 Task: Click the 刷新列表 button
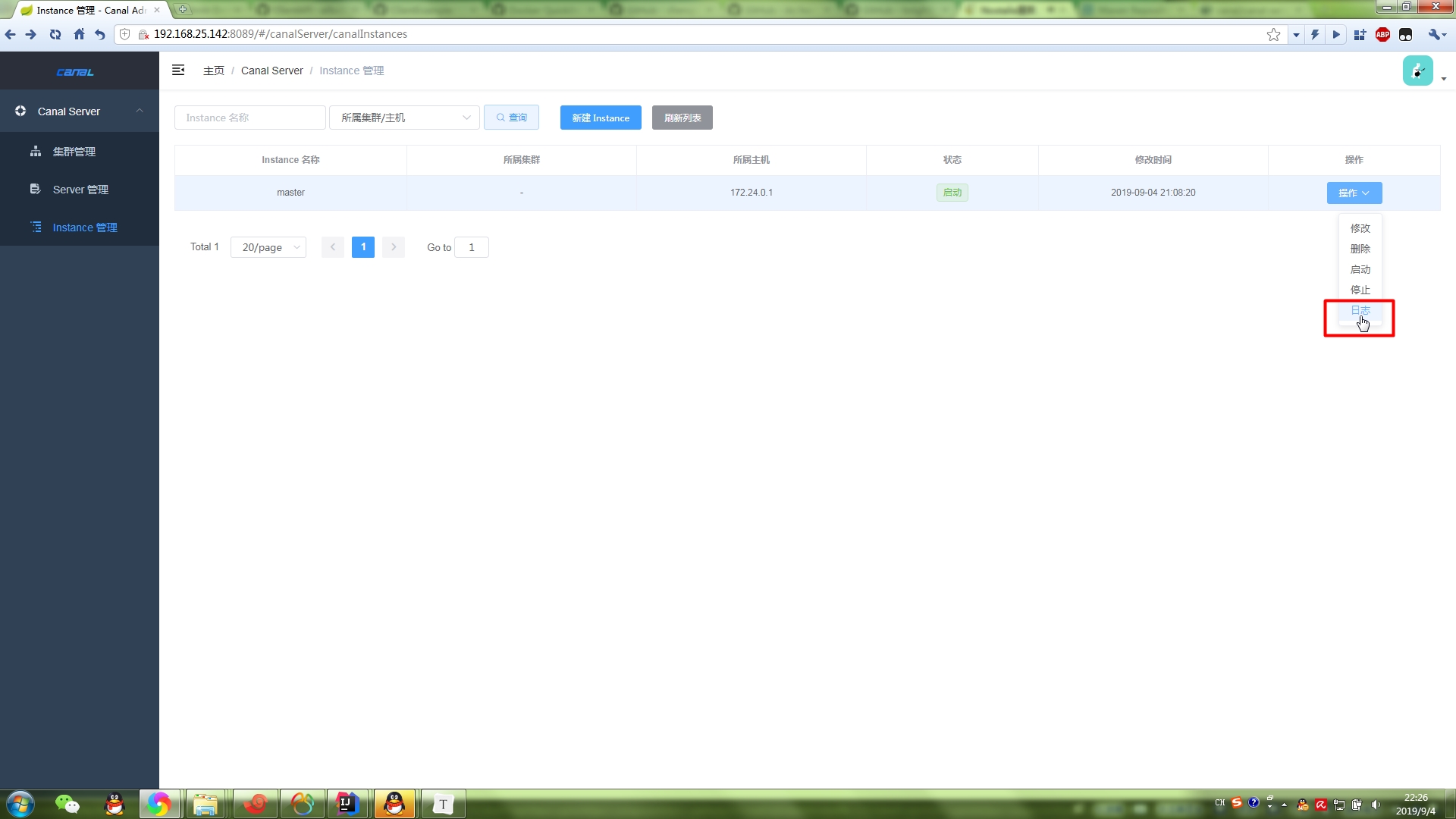[x=682, y=118]
